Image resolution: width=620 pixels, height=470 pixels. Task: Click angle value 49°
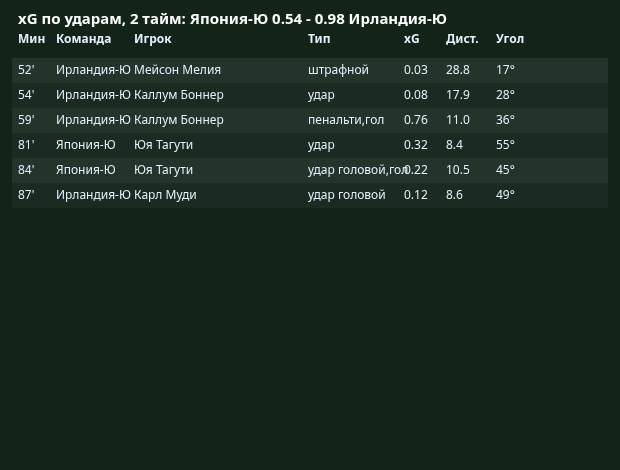(x=505, y=195)
